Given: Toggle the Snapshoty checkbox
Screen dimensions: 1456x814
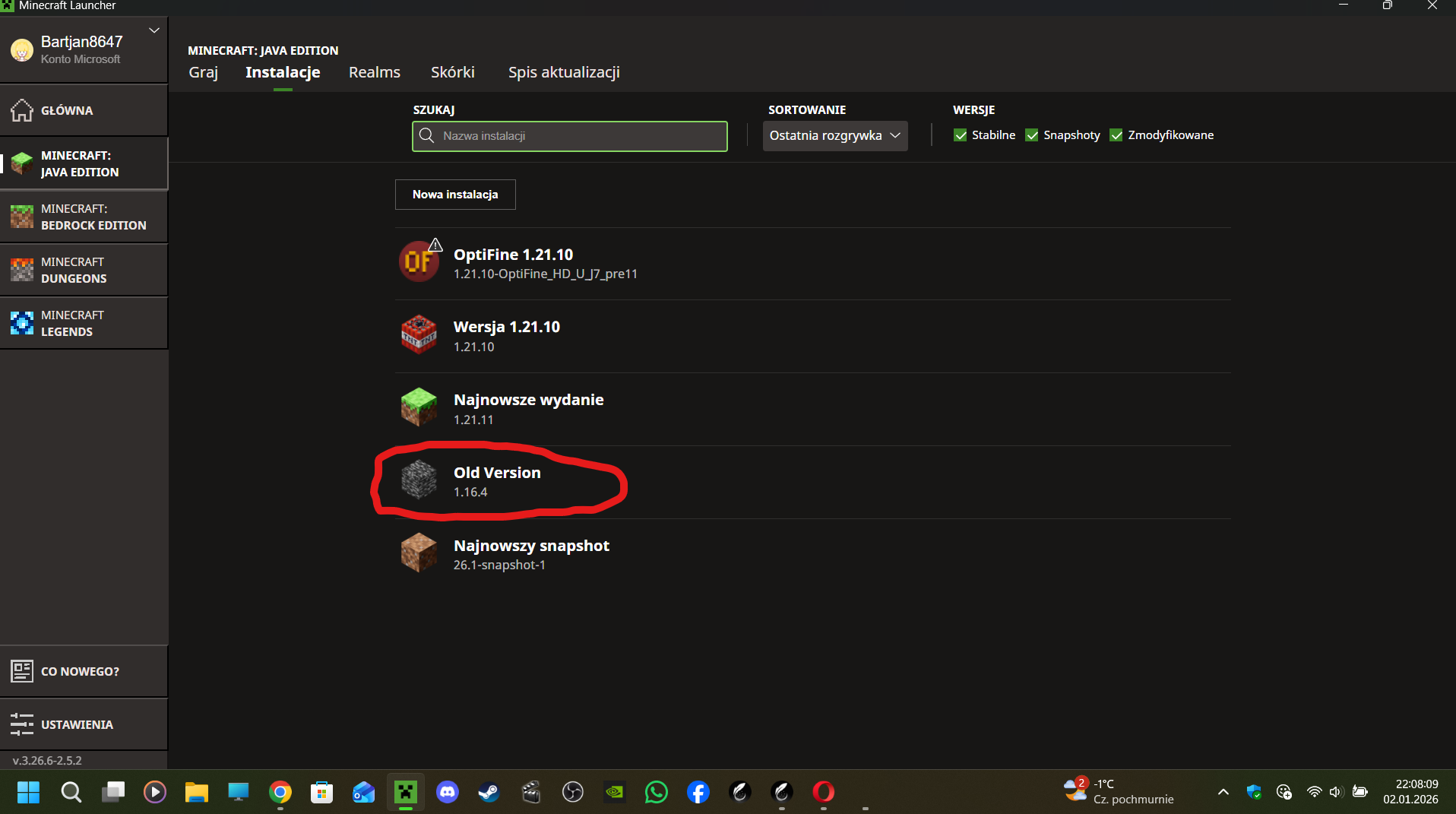Looking at the screenshot, I should [x=1032, y=135].
